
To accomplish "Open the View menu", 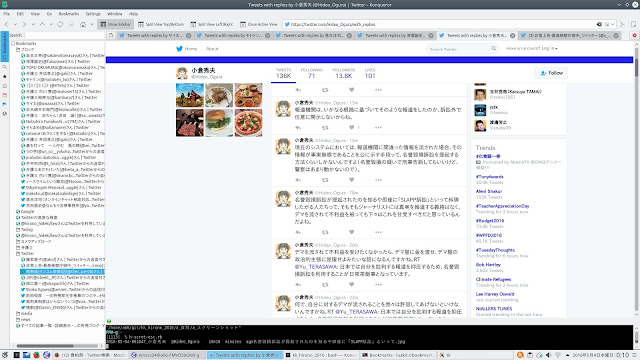I will [x=36, y=14].
